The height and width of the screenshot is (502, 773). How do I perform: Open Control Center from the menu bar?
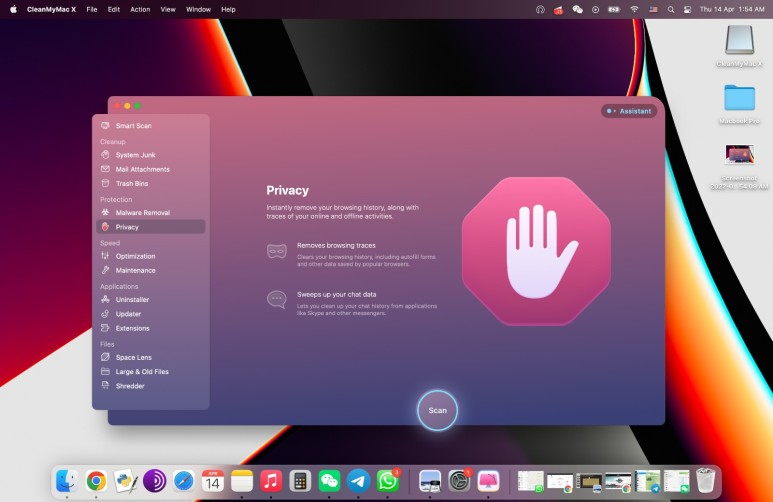point(687,9)
